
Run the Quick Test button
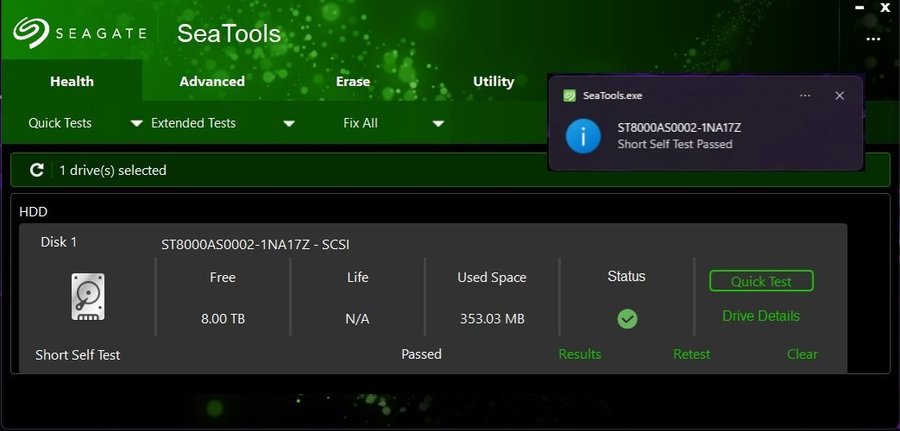click(761, 281)
